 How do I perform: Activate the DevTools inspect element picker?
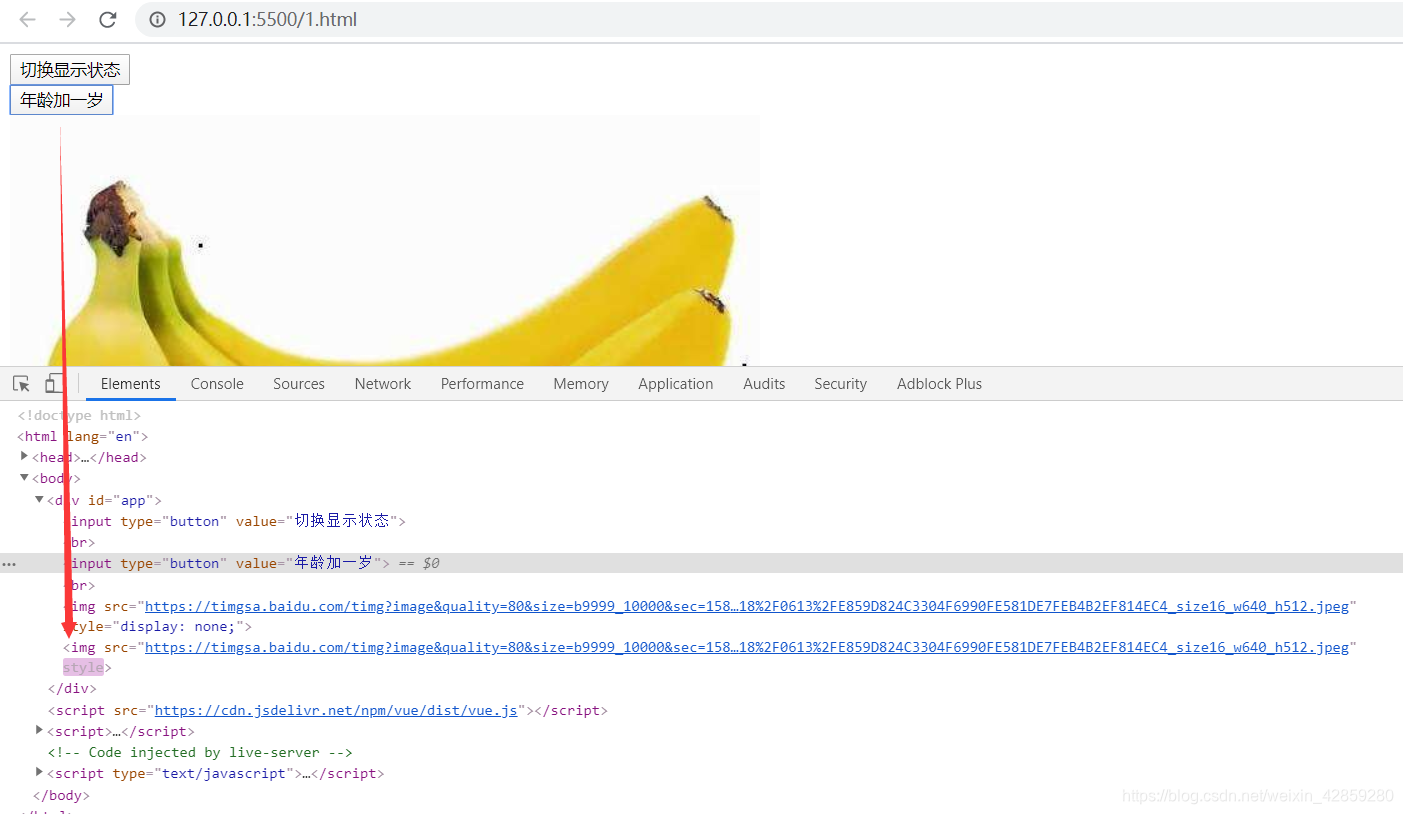tap(21, 384)
